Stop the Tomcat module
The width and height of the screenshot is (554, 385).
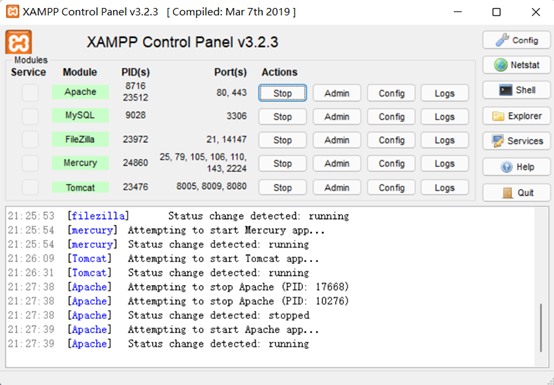(x=282, y=188)
